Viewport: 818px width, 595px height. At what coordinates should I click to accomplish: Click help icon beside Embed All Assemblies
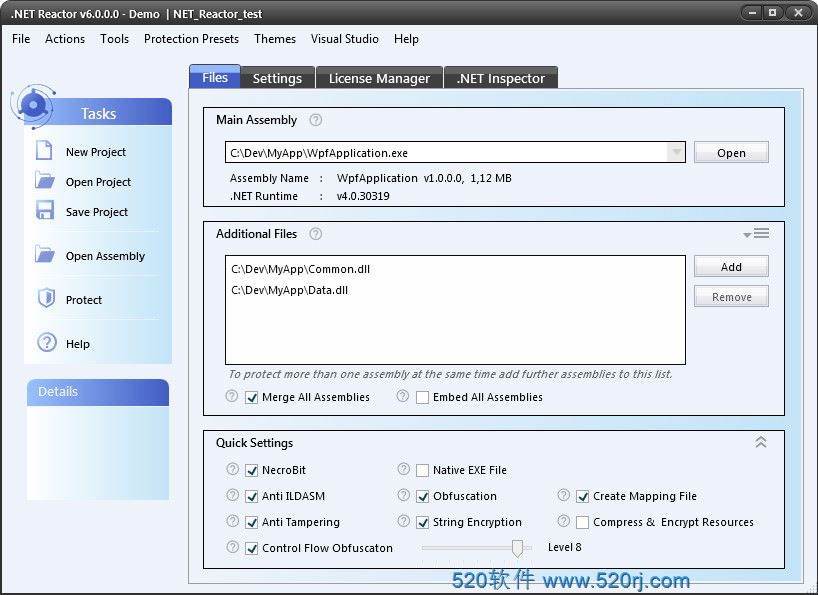(402, 396)
